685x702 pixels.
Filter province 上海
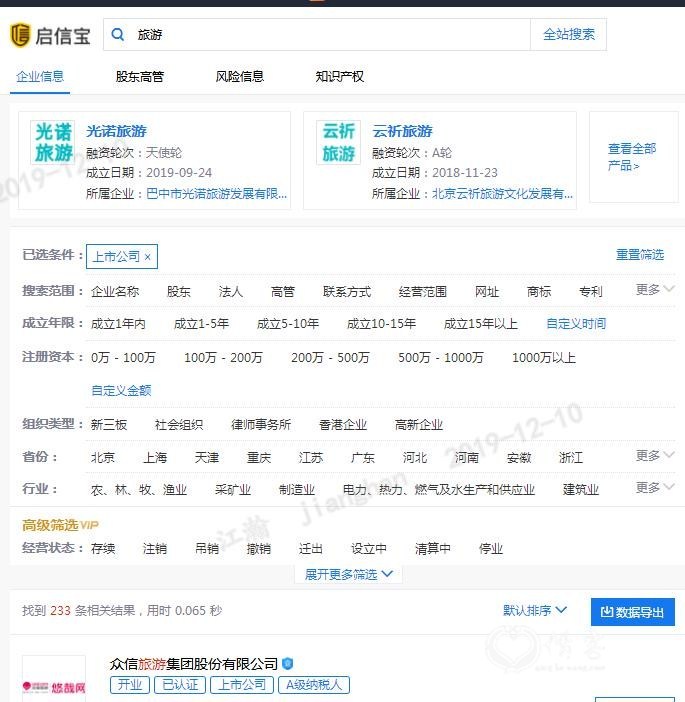pyautogui.click(x=155, y=458)
